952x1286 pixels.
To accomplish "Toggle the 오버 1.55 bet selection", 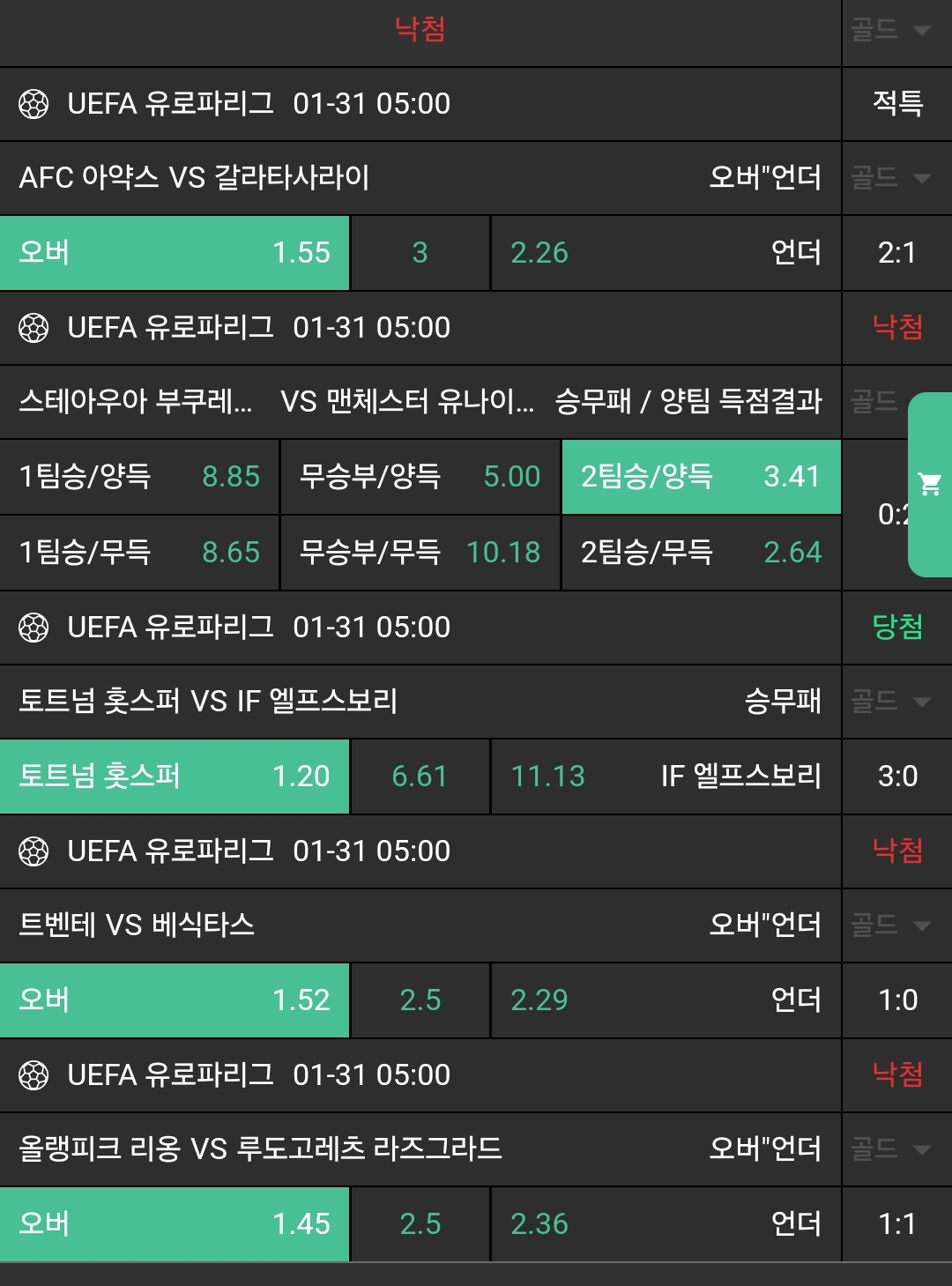I will click(x=175, y=253).
